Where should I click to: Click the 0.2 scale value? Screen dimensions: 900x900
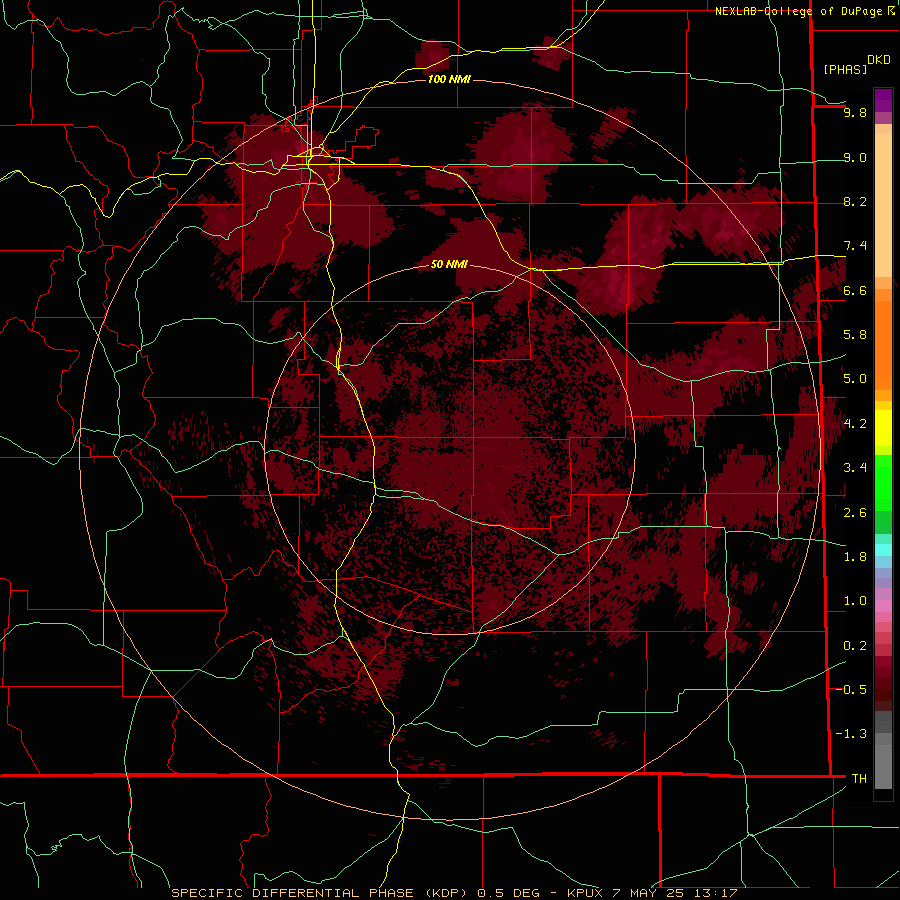pyautogui.click(x=855, y=646)
